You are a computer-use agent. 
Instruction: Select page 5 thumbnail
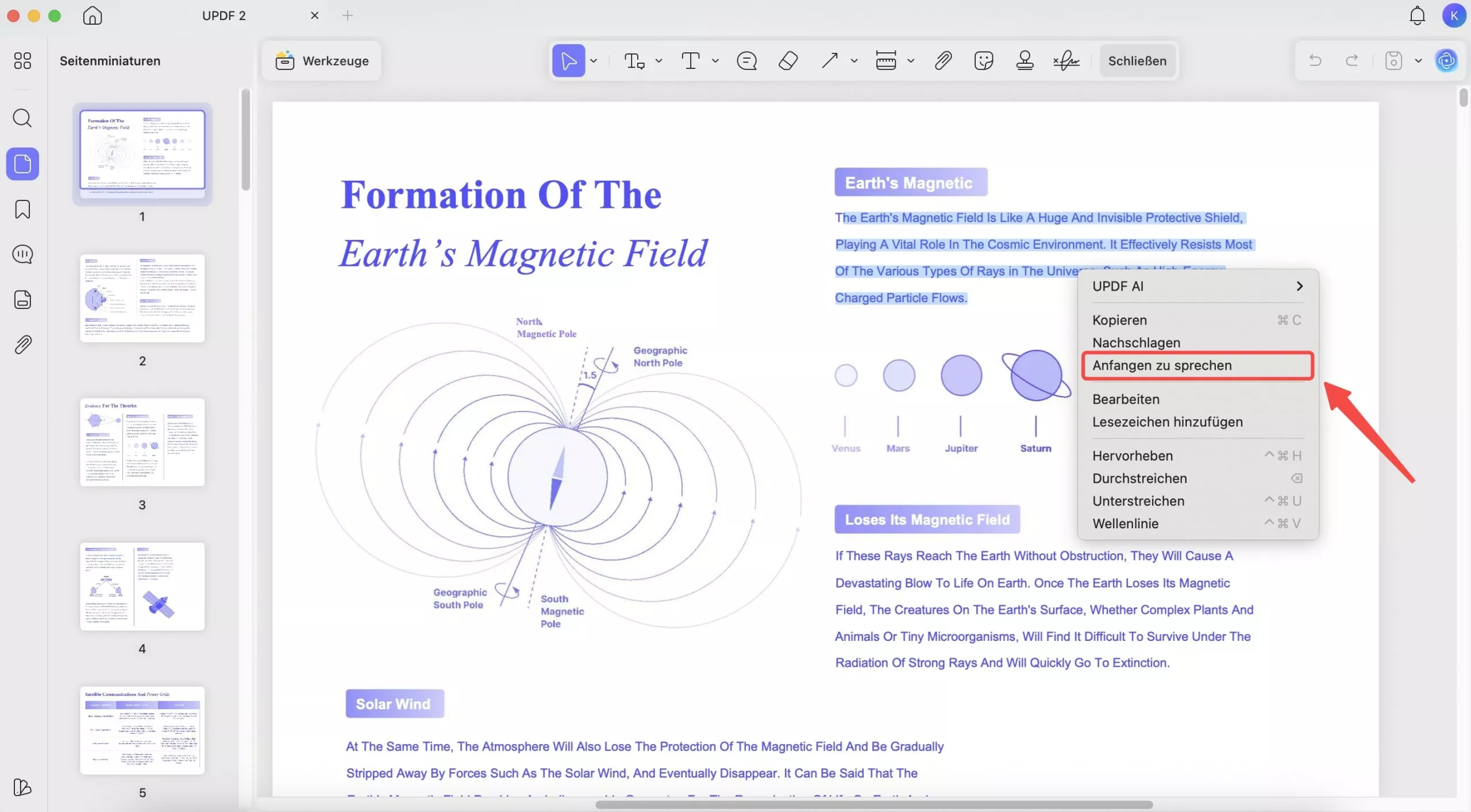click(x=143, y=730)
